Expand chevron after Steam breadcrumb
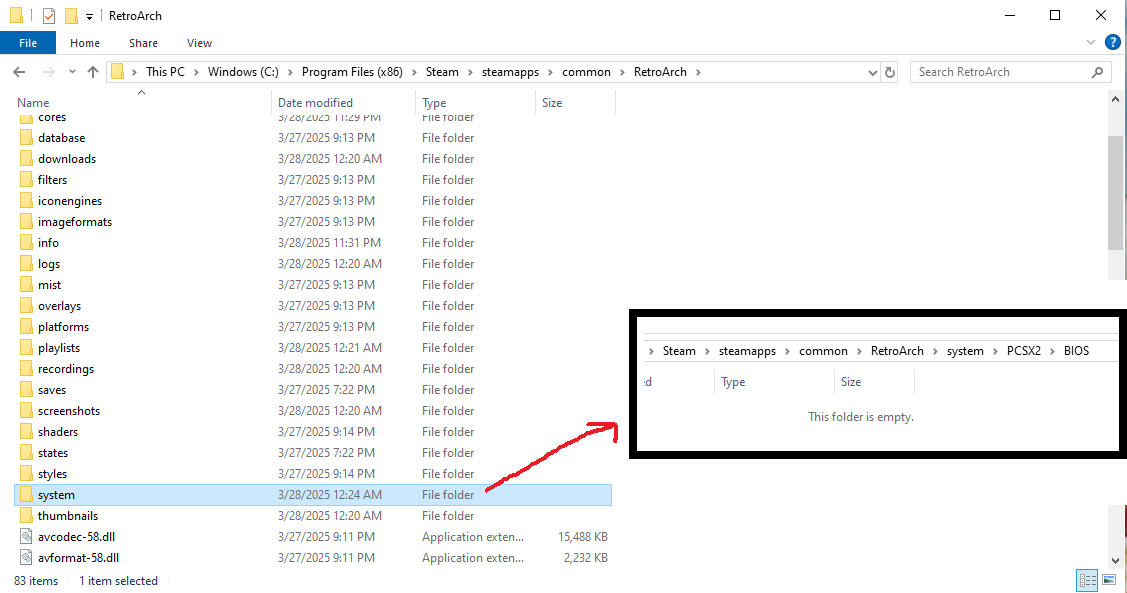Screen dimensions: 1127x593 470,72
